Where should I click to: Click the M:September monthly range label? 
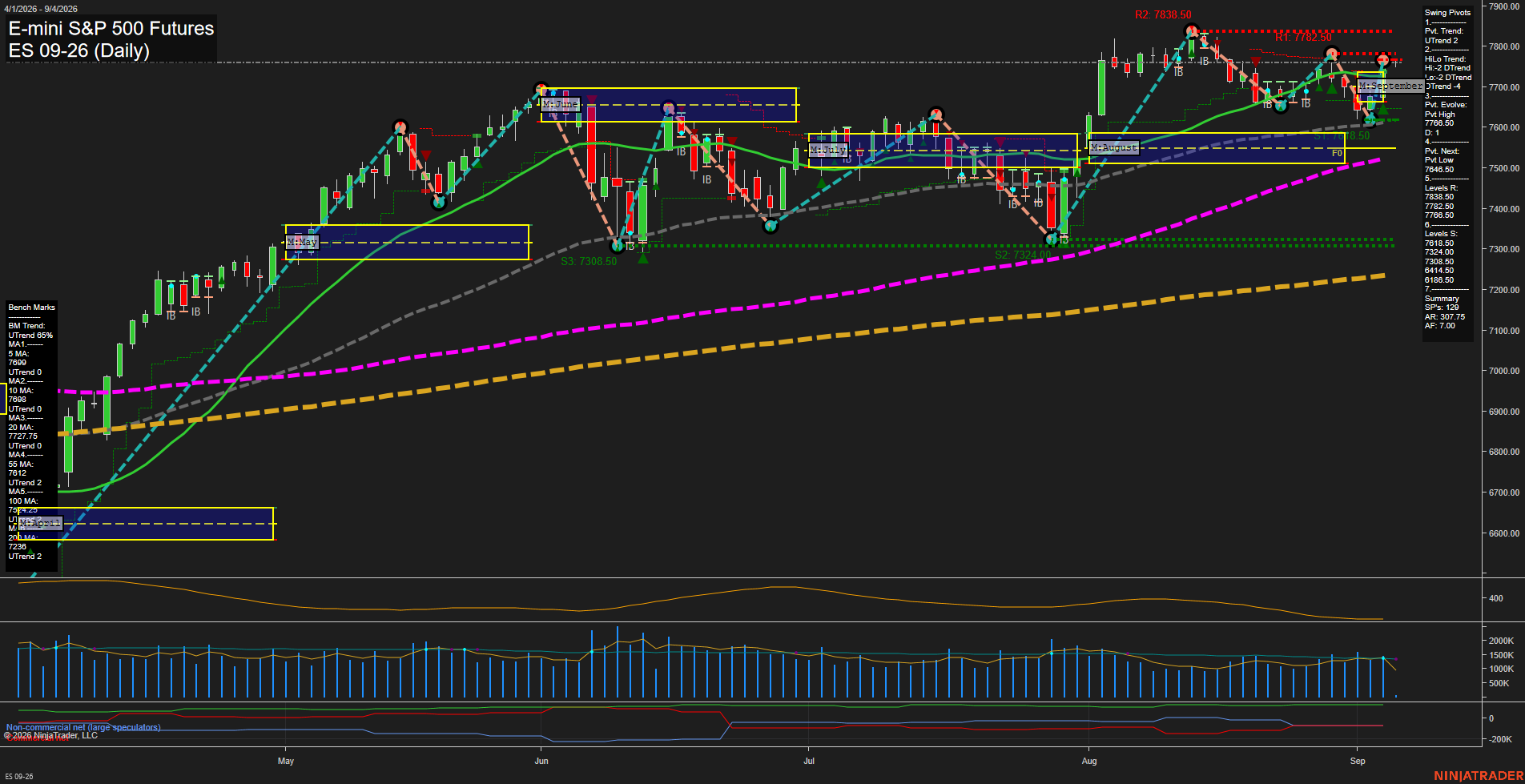pyautogui.click(x=1391, y=86)
